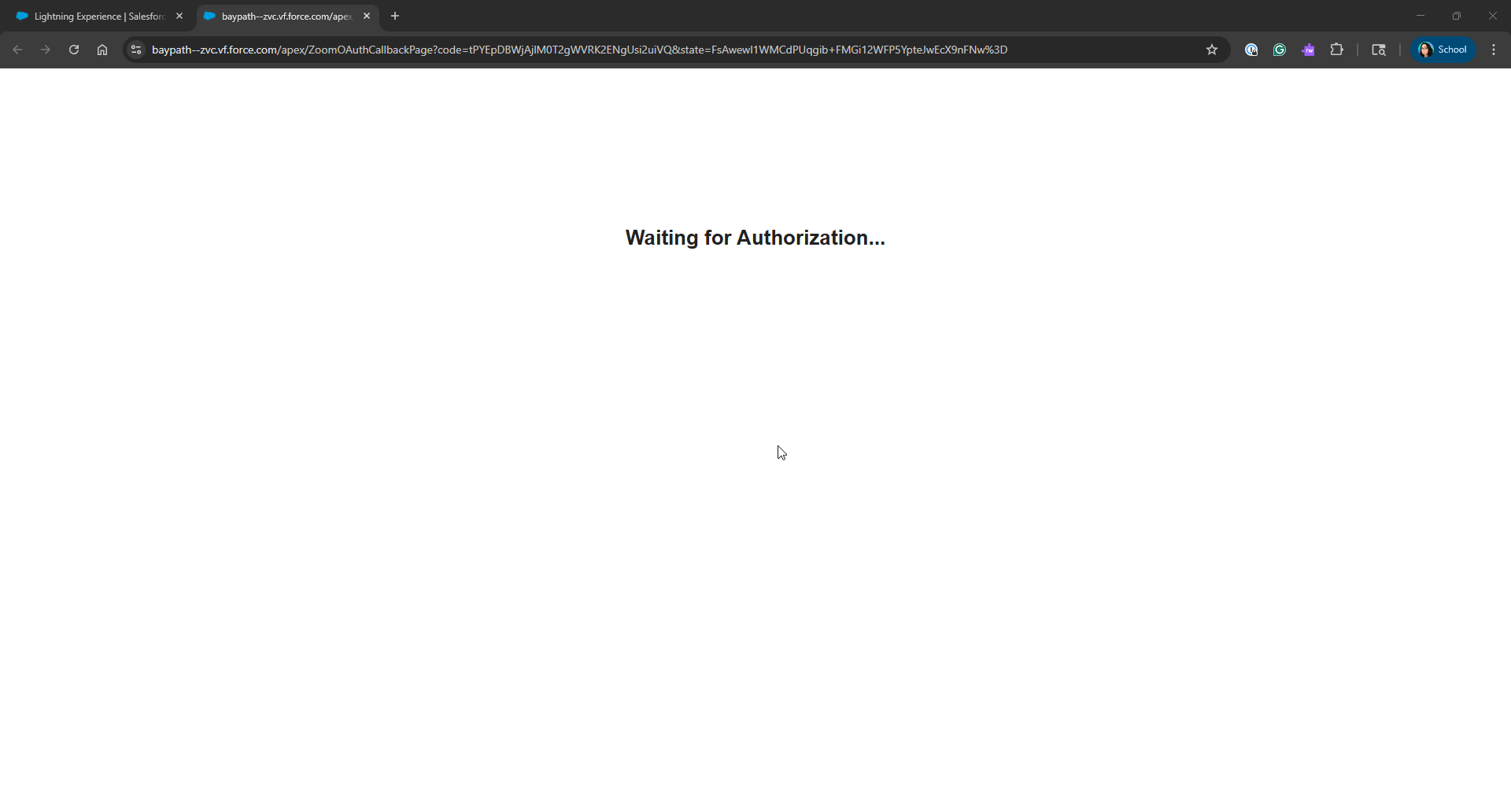Open a new browser tab
Viewport: 1511px width, 812px height.
395,16
